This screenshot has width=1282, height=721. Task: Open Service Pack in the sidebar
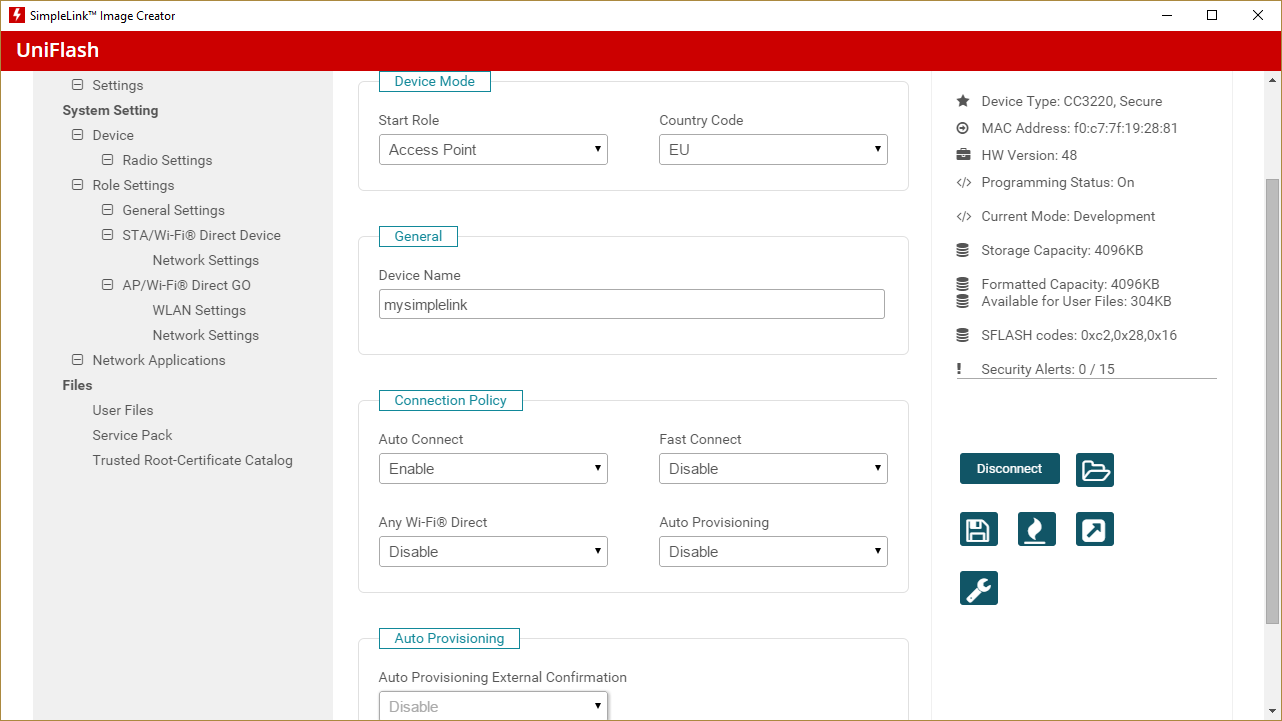coord(132,435)
